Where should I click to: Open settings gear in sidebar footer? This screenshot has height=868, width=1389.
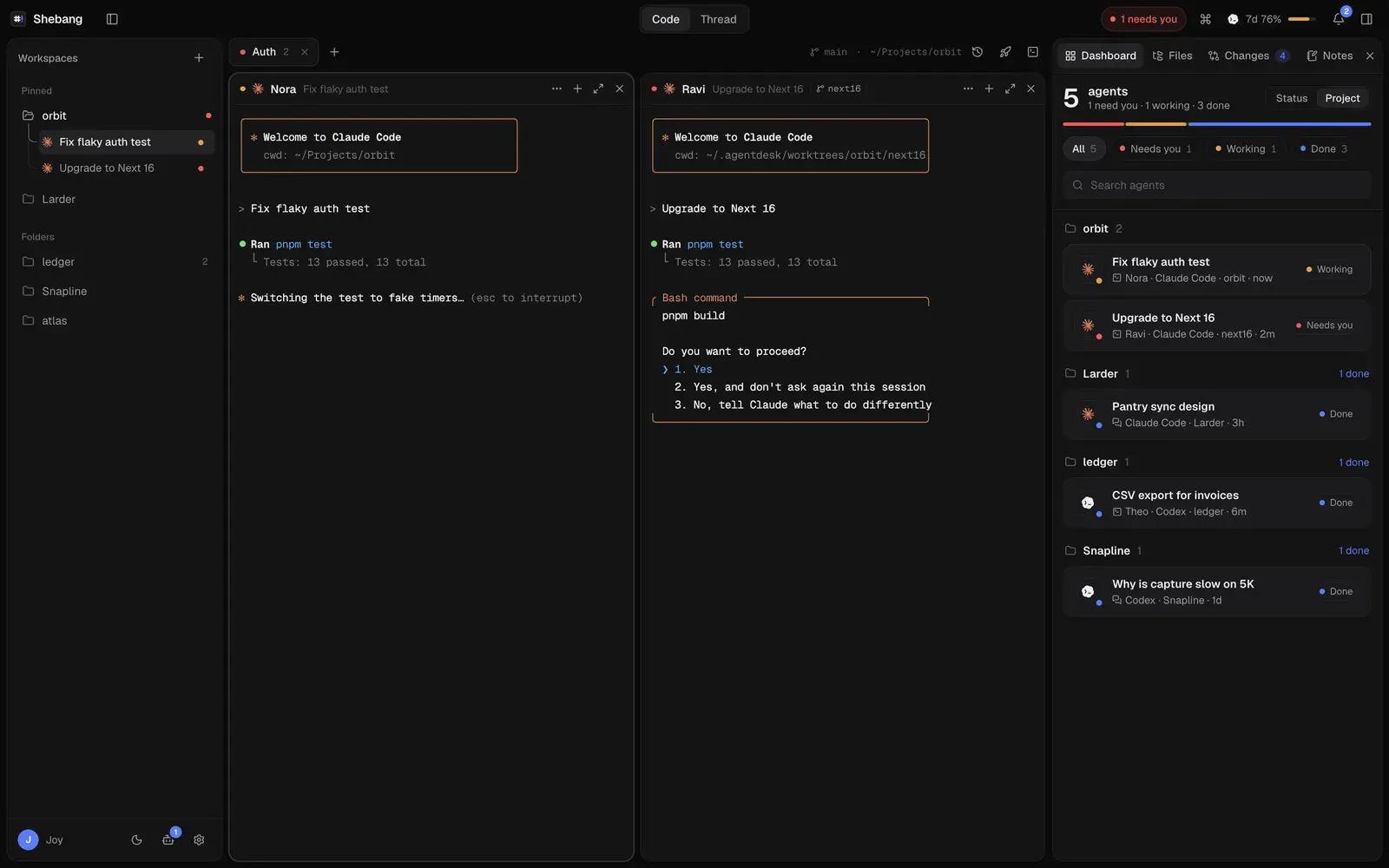[199, 840]
